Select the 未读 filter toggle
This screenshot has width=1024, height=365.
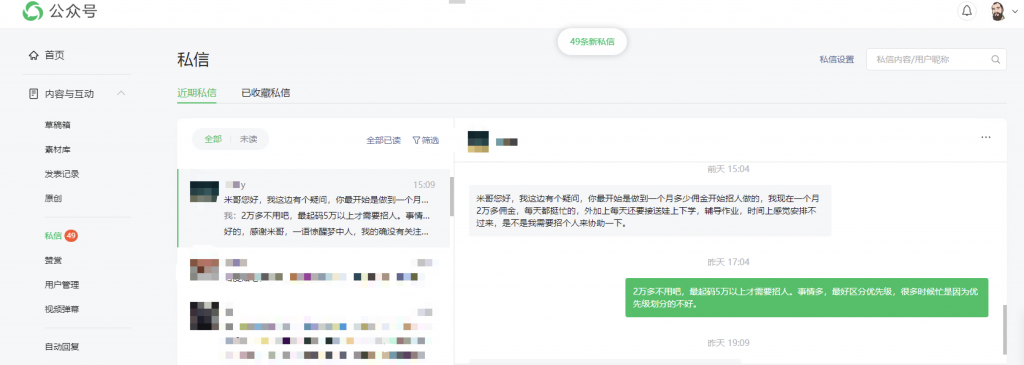tap(248, 139)
